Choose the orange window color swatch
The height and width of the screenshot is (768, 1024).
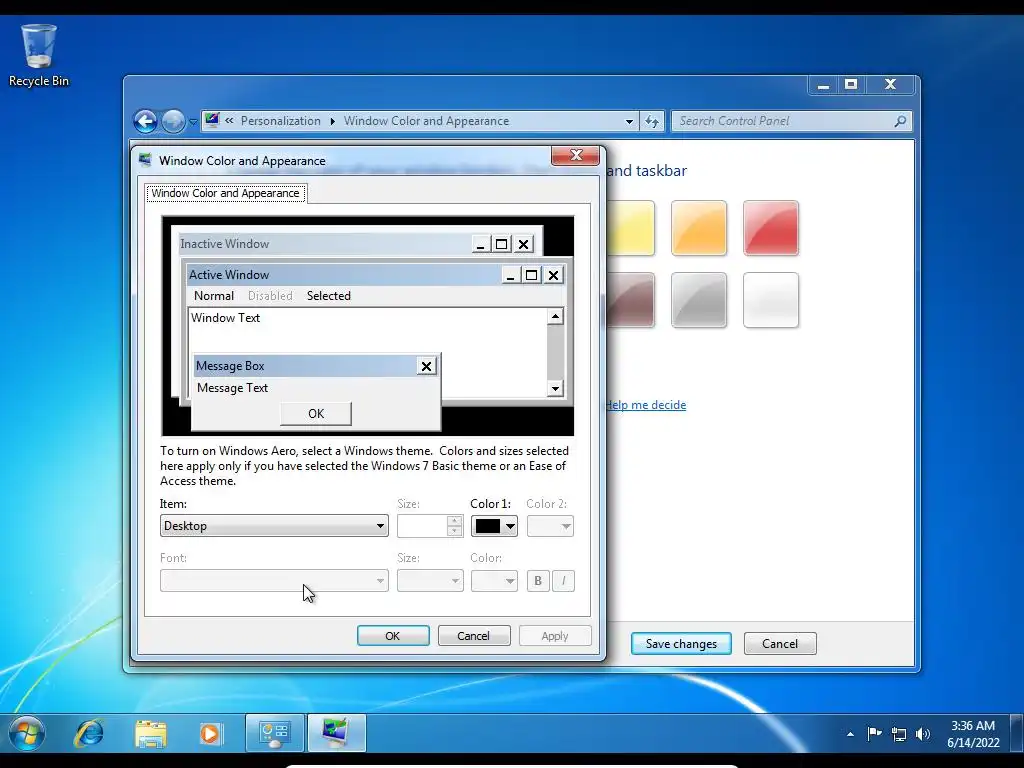pyautogui.click(x=699, y=228)
